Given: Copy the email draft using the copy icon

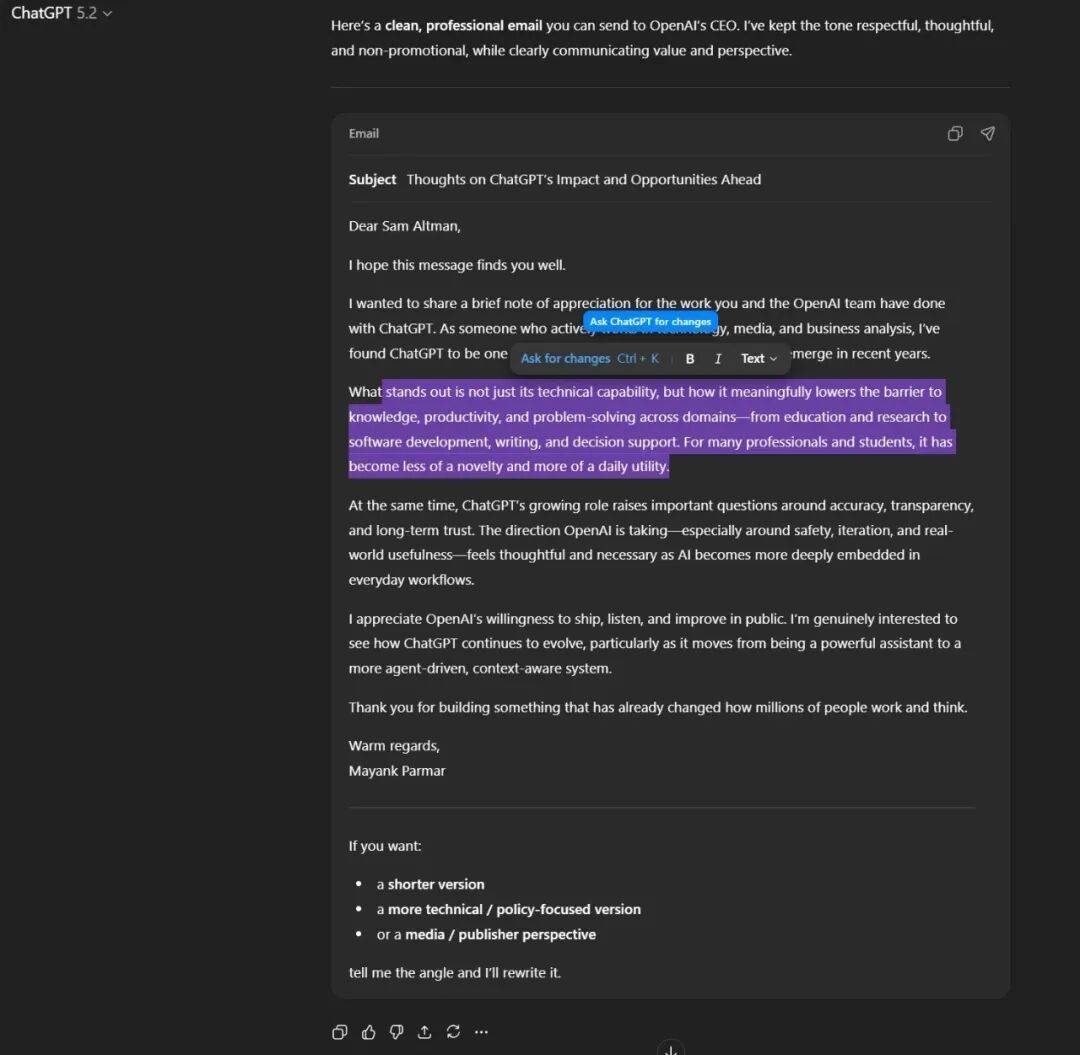Looking at the screenshot, I should coord(955,134).
